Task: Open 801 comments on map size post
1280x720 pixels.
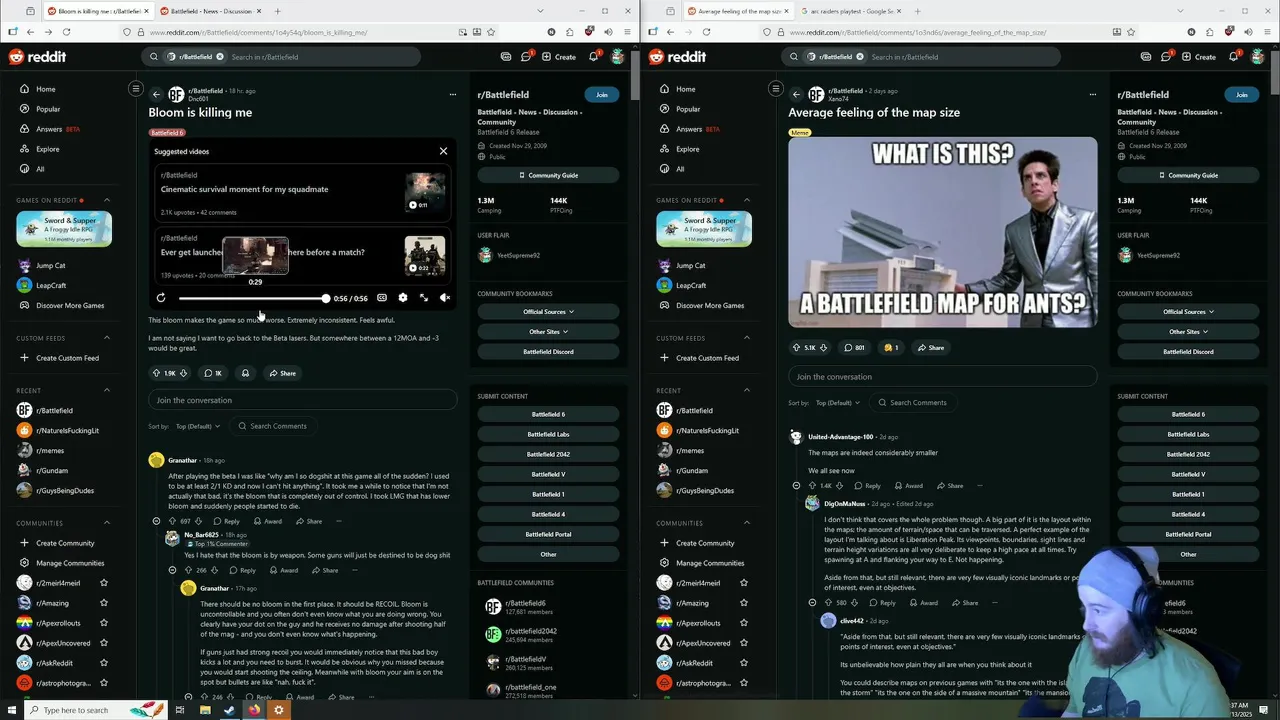Action: pyautogui.click(x=854, y=348)
